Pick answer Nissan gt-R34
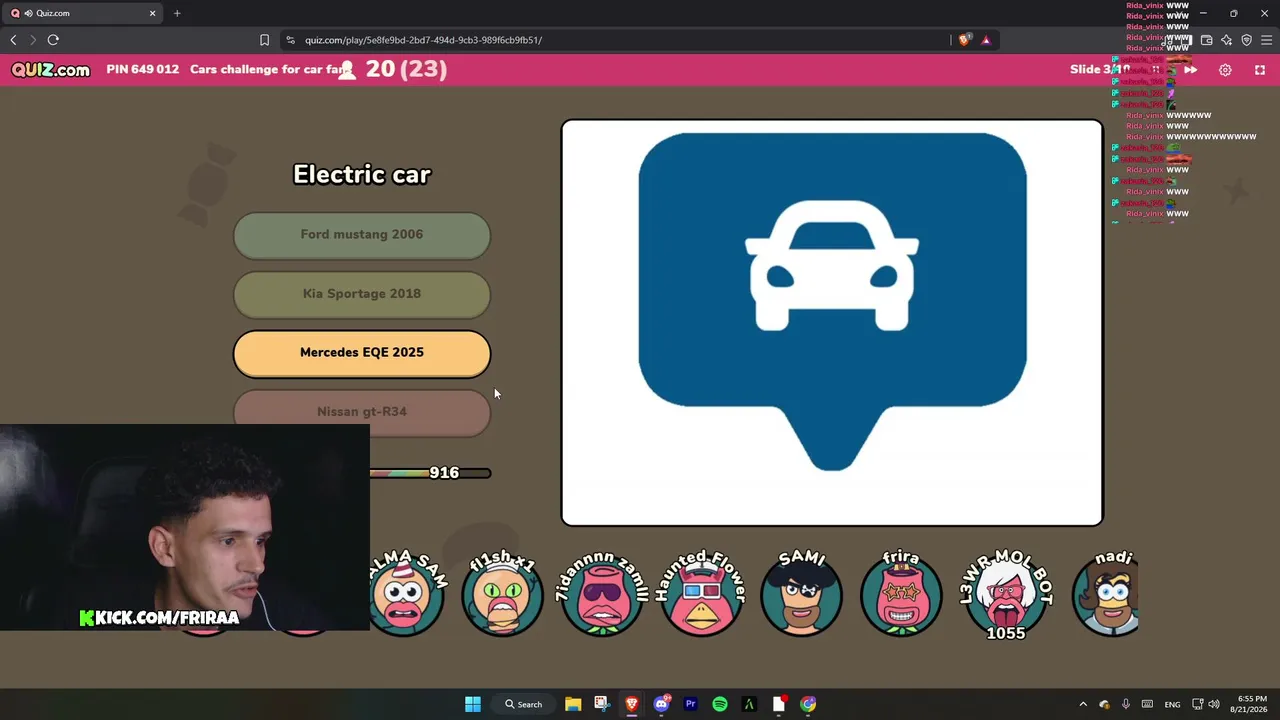The height and width of the screenshot is (720, 1280). [x=362, y=412]
